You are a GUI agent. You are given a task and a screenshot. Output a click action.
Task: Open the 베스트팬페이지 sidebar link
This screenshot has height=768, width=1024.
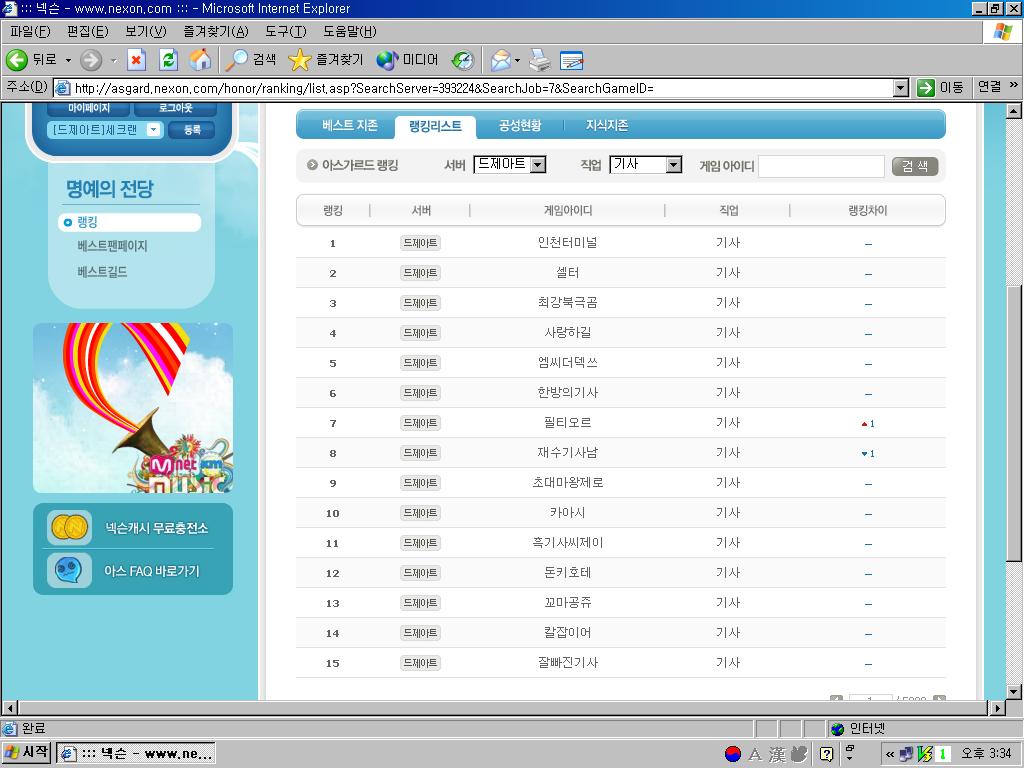click(112, 246)
